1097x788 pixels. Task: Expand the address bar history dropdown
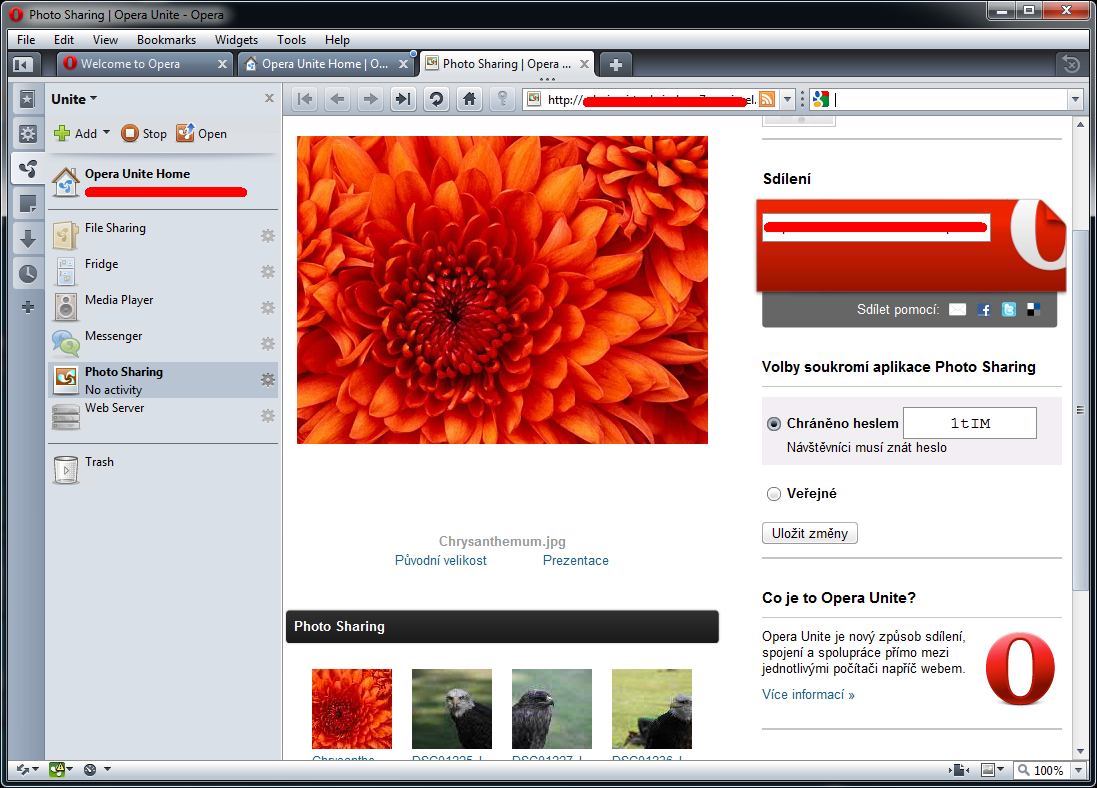(787, 99)
